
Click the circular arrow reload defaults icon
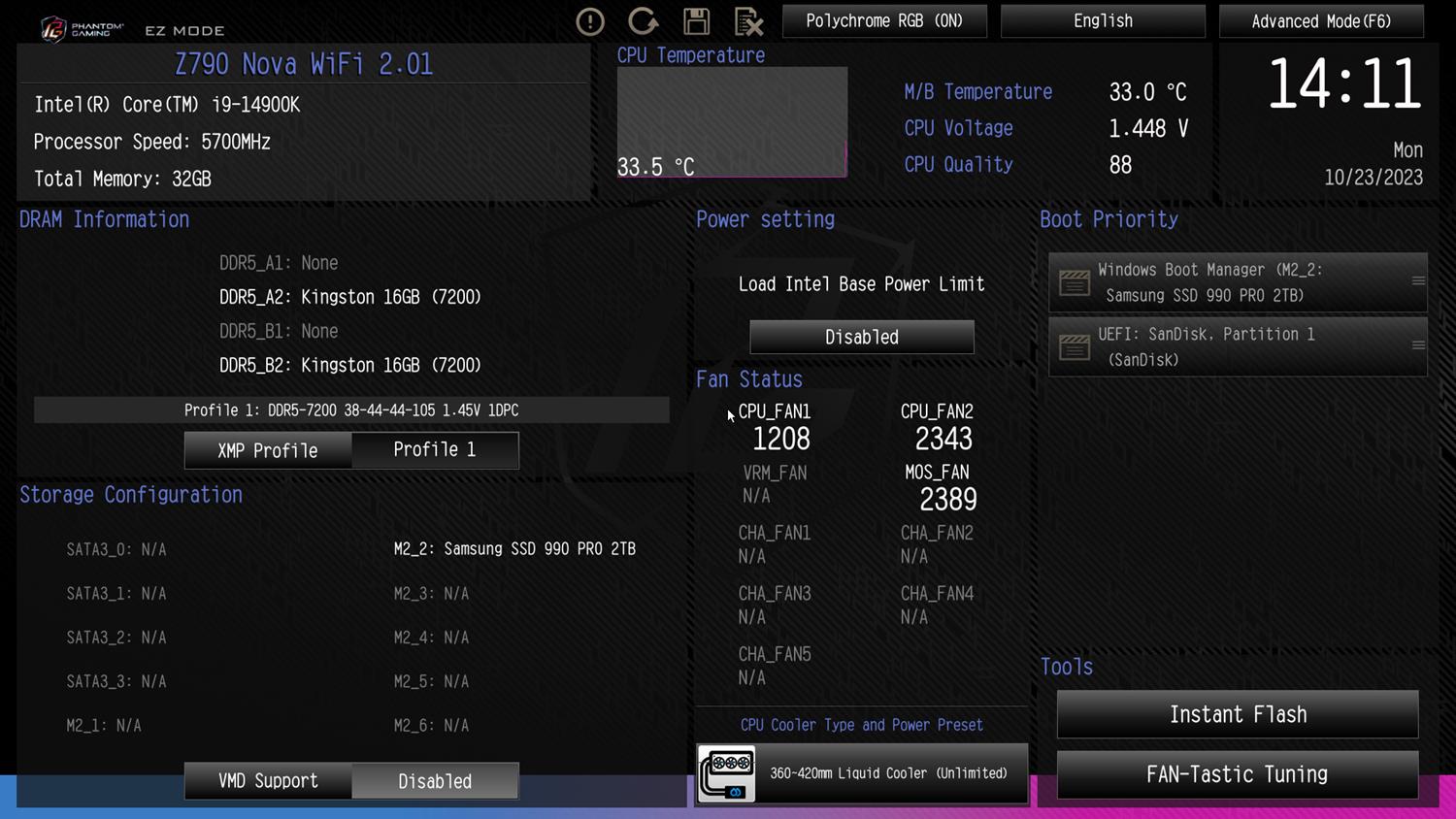(x=643, y=21)
